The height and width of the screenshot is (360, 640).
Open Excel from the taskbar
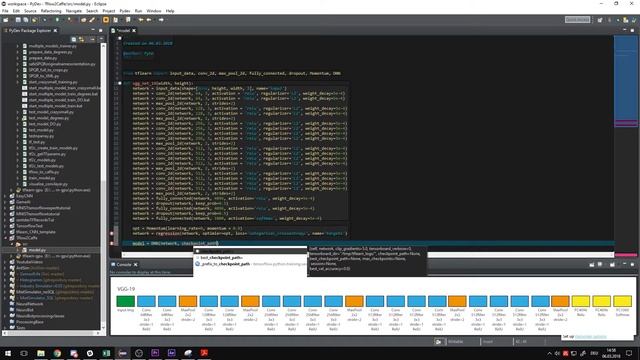click(x=106, y=353)
